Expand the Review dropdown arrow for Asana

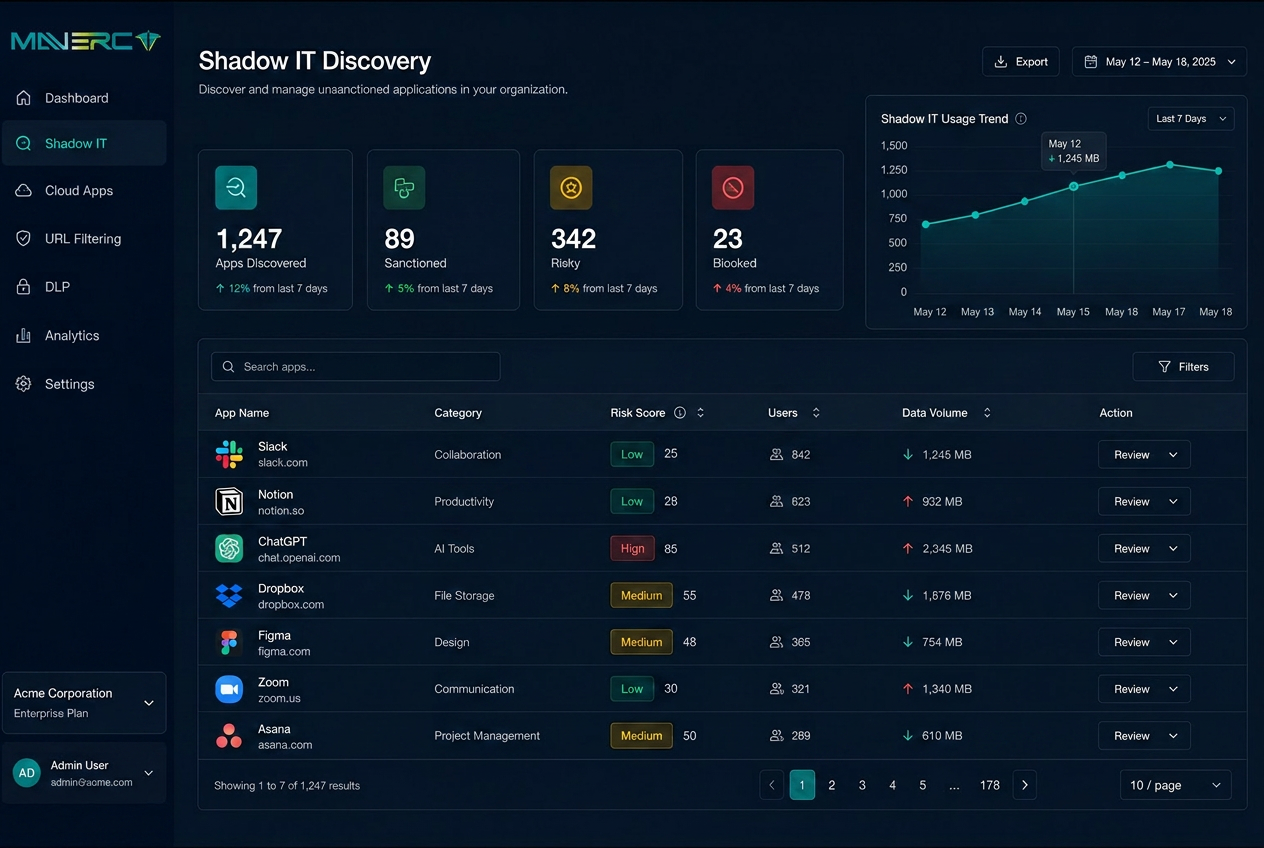(x=1173, y=736)
